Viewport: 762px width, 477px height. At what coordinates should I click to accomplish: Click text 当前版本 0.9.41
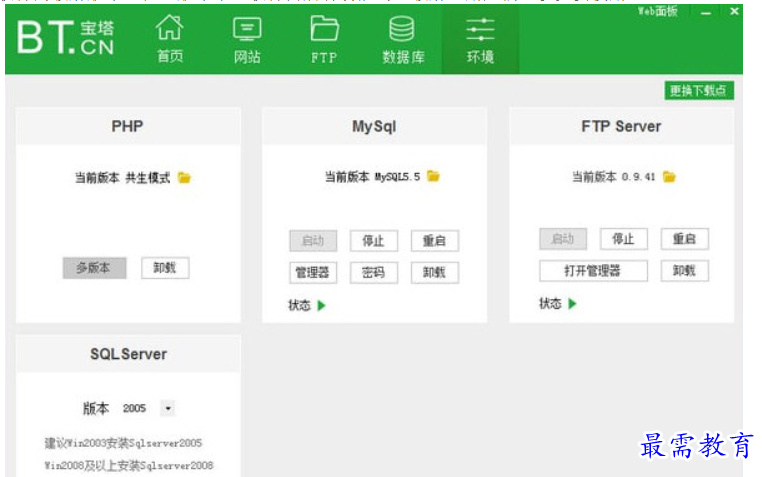(x=613, y=176)
